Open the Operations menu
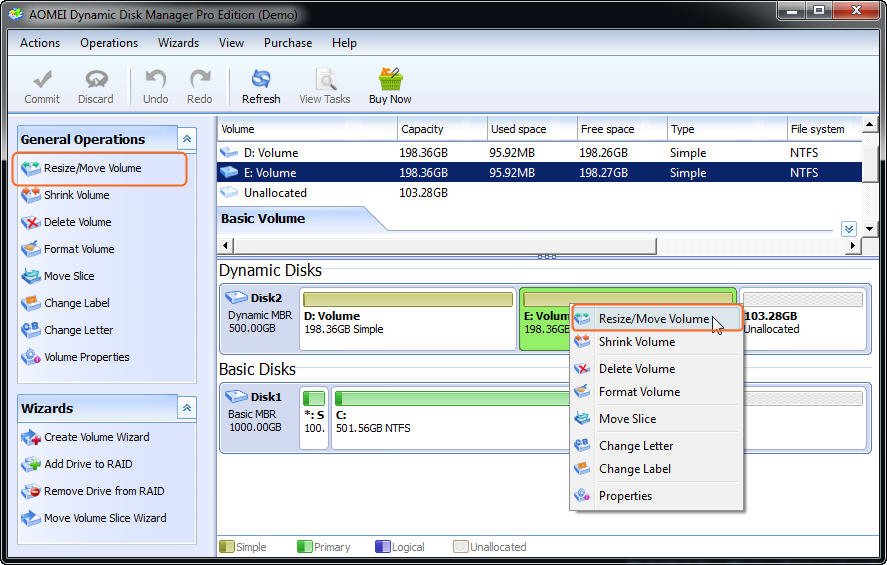The image size is (887, 565). [109, 43]
